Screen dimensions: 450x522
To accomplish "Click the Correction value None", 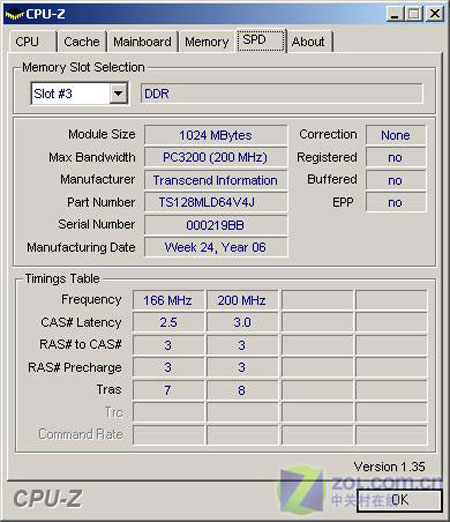I will click(x=396, y=135).
